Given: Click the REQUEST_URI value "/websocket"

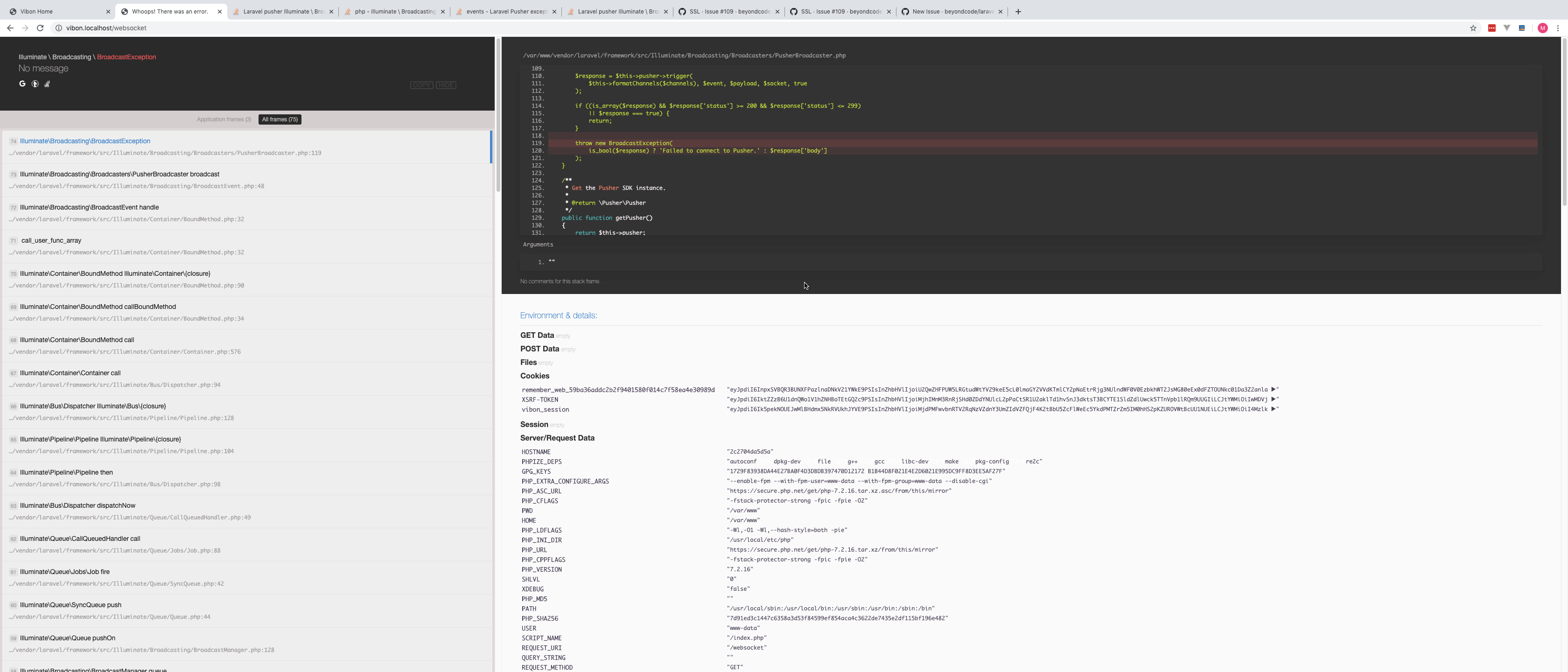Looking at the screenshot, I should pos(746,648).
